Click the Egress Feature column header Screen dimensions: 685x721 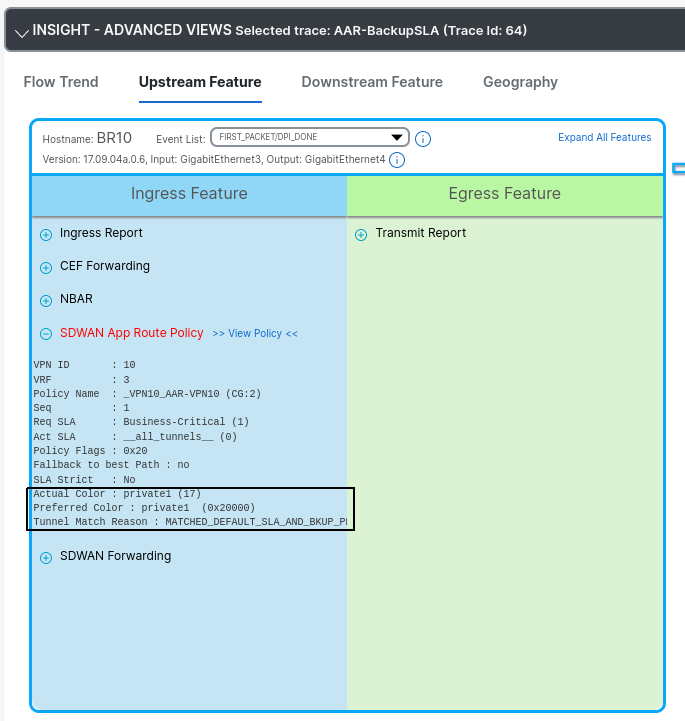click(504, 194)
